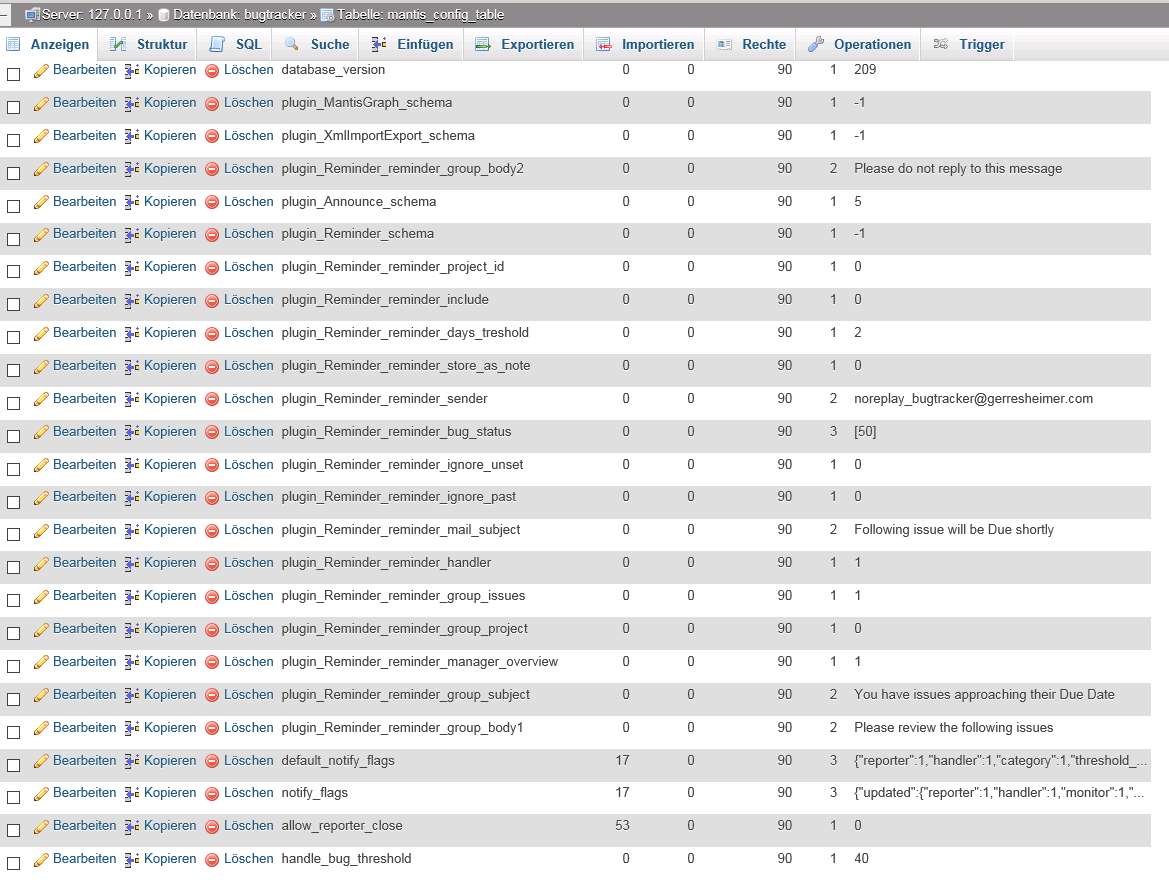Image resolution: width=1169 pixels, height=894 pixels.
Task: Click Bearbeiten link for plugin_Reminder_reminder_handler
Action: (x=84, y=563)
